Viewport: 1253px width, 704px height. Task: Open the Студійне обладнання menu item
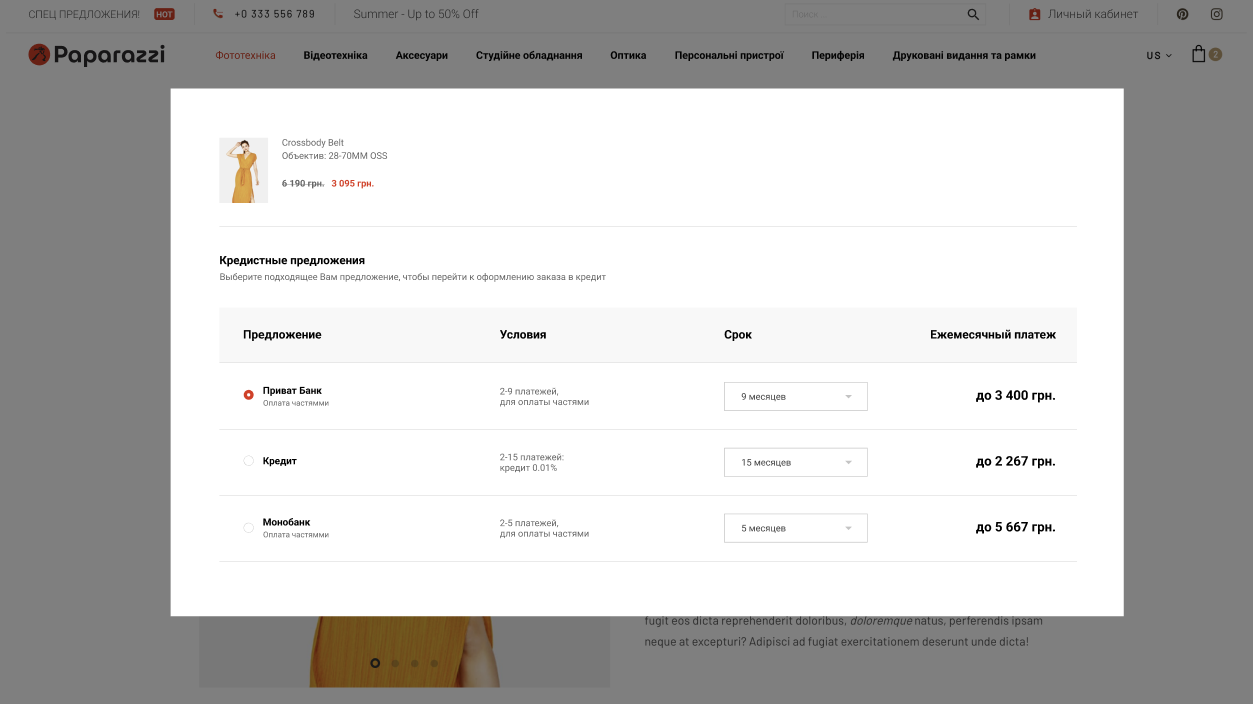pyautogui.click(x=528, y=56)
